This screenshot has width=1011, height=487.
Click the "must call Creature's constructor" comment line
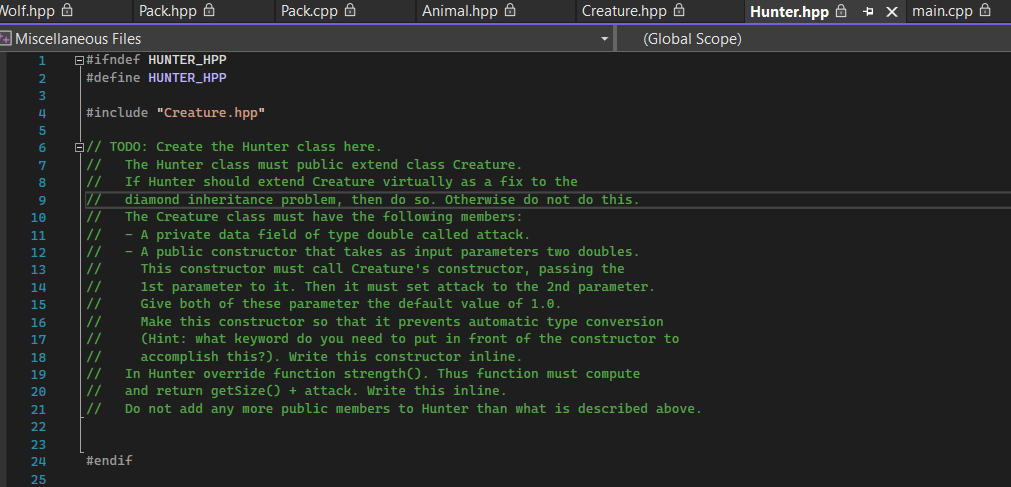[355, 269]
